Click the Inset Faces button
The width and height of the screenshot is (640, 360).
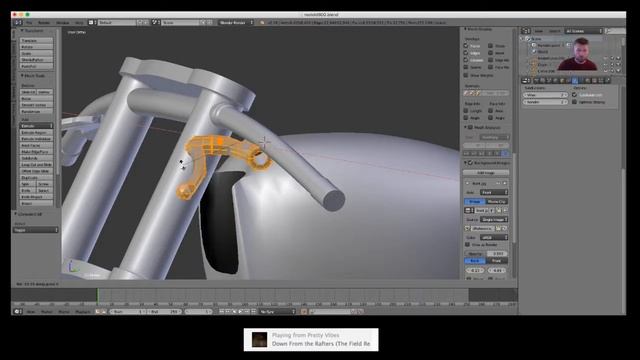pos(36,145)
